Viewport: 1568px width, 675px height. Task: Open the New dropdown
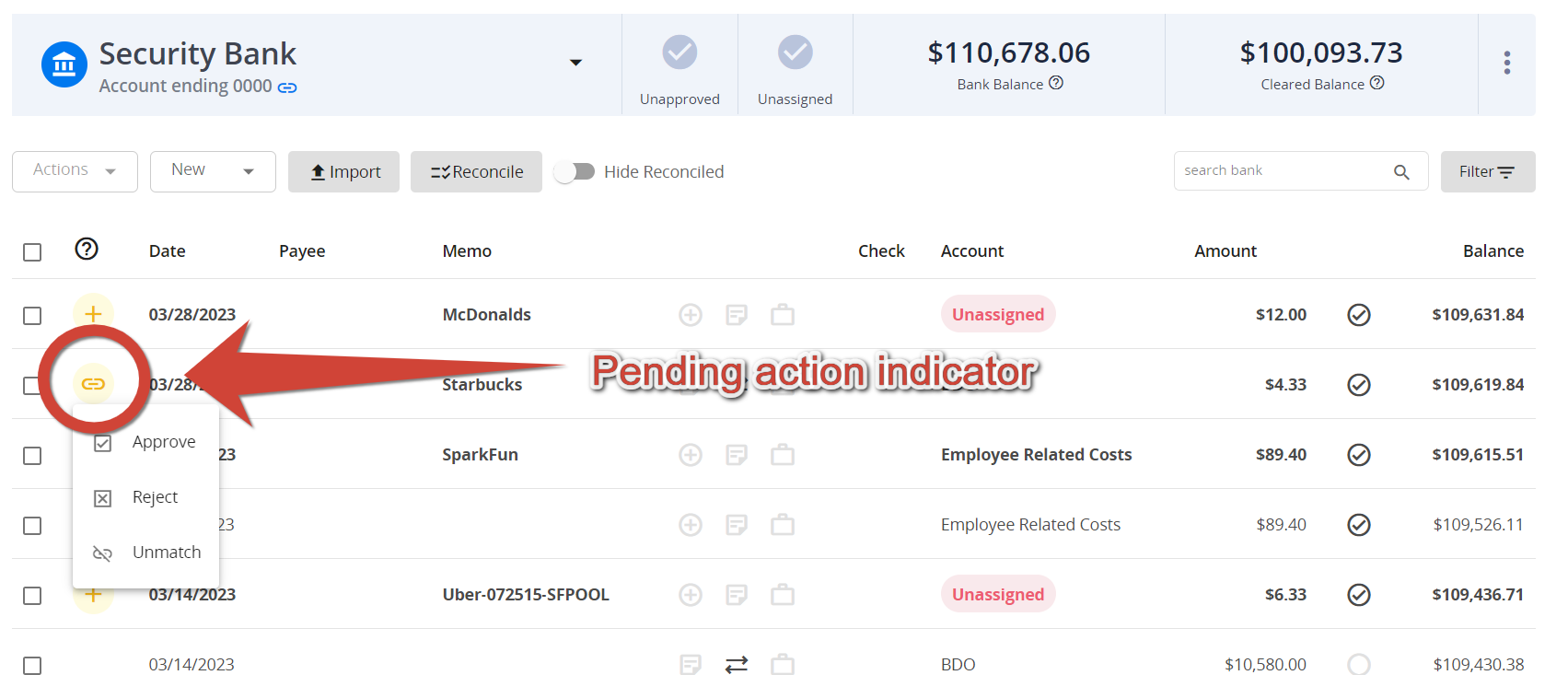tap(213, 171)
